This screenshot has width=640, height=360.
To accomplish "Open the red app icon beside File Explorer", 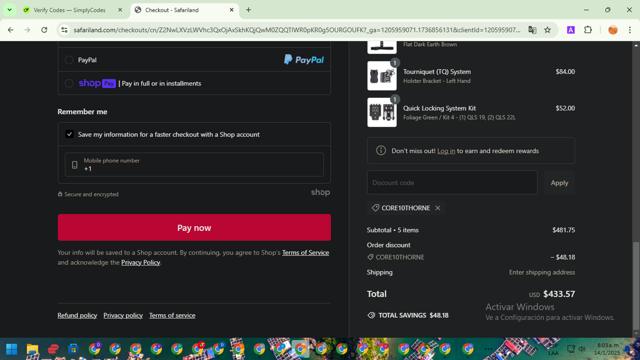I will pos(53,349).
